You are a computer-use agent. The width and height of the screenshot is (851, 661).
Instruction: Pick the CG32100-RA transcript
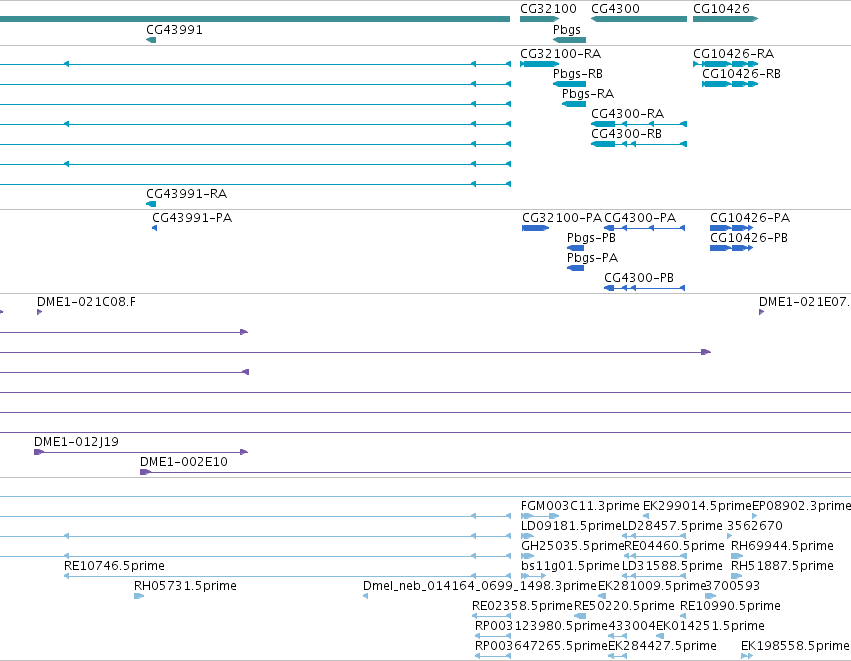pos(539,64)
